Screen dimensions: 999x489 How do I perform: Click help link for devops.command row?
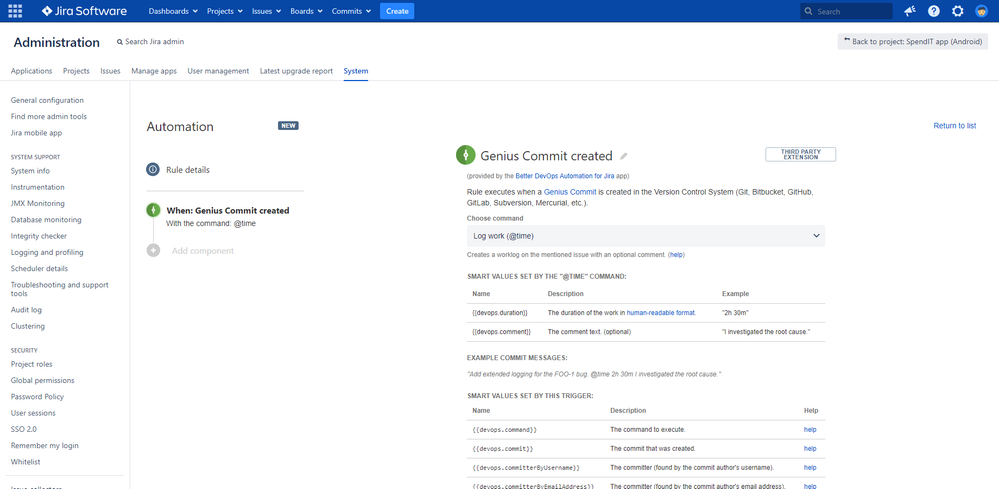810,430
